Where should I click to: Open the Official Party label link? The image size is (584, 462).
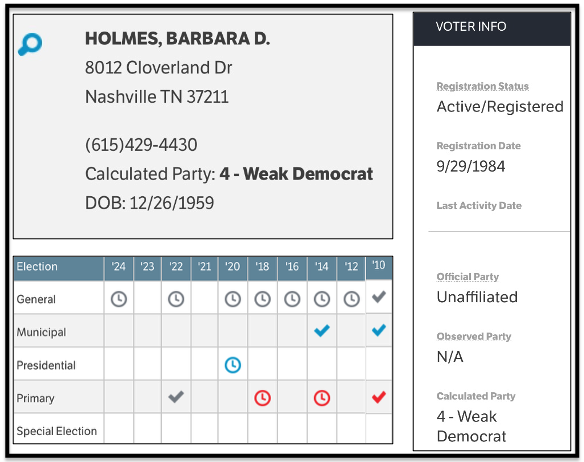[467, 277]
